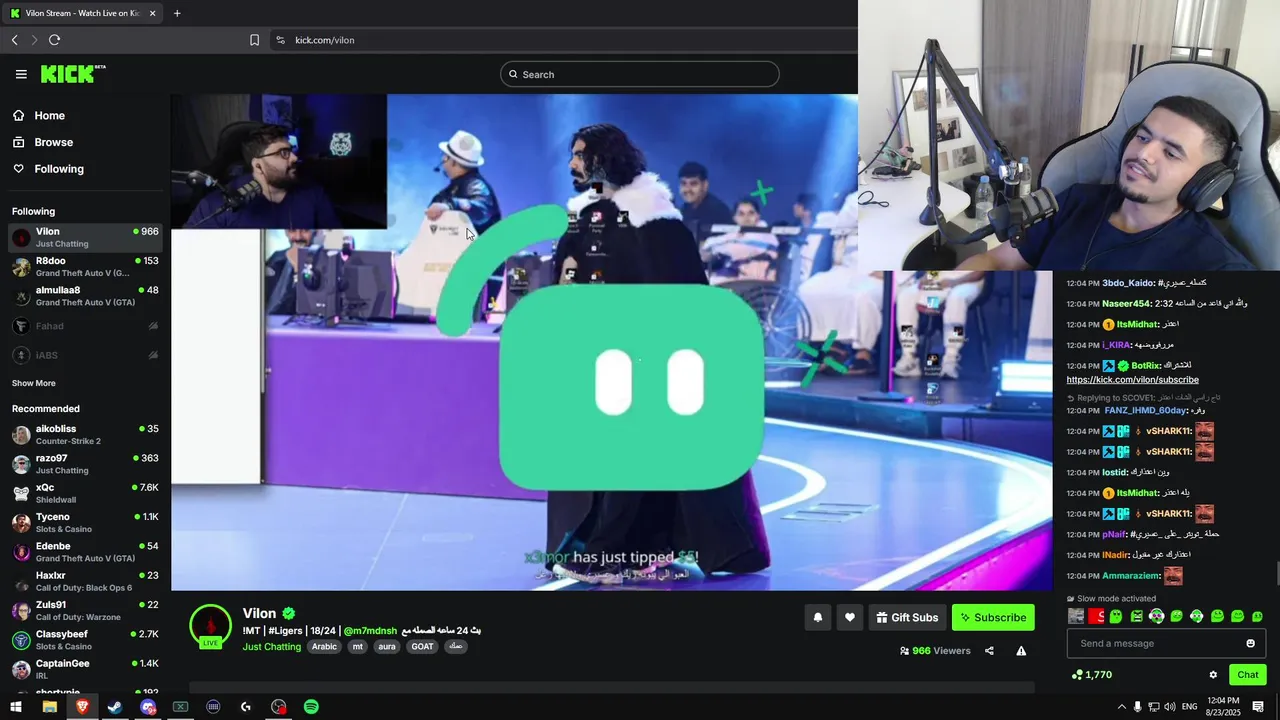Open the emoji picker in chat input
Image resolution: width=1280 pixels, height=720 pixels.
1250,643
